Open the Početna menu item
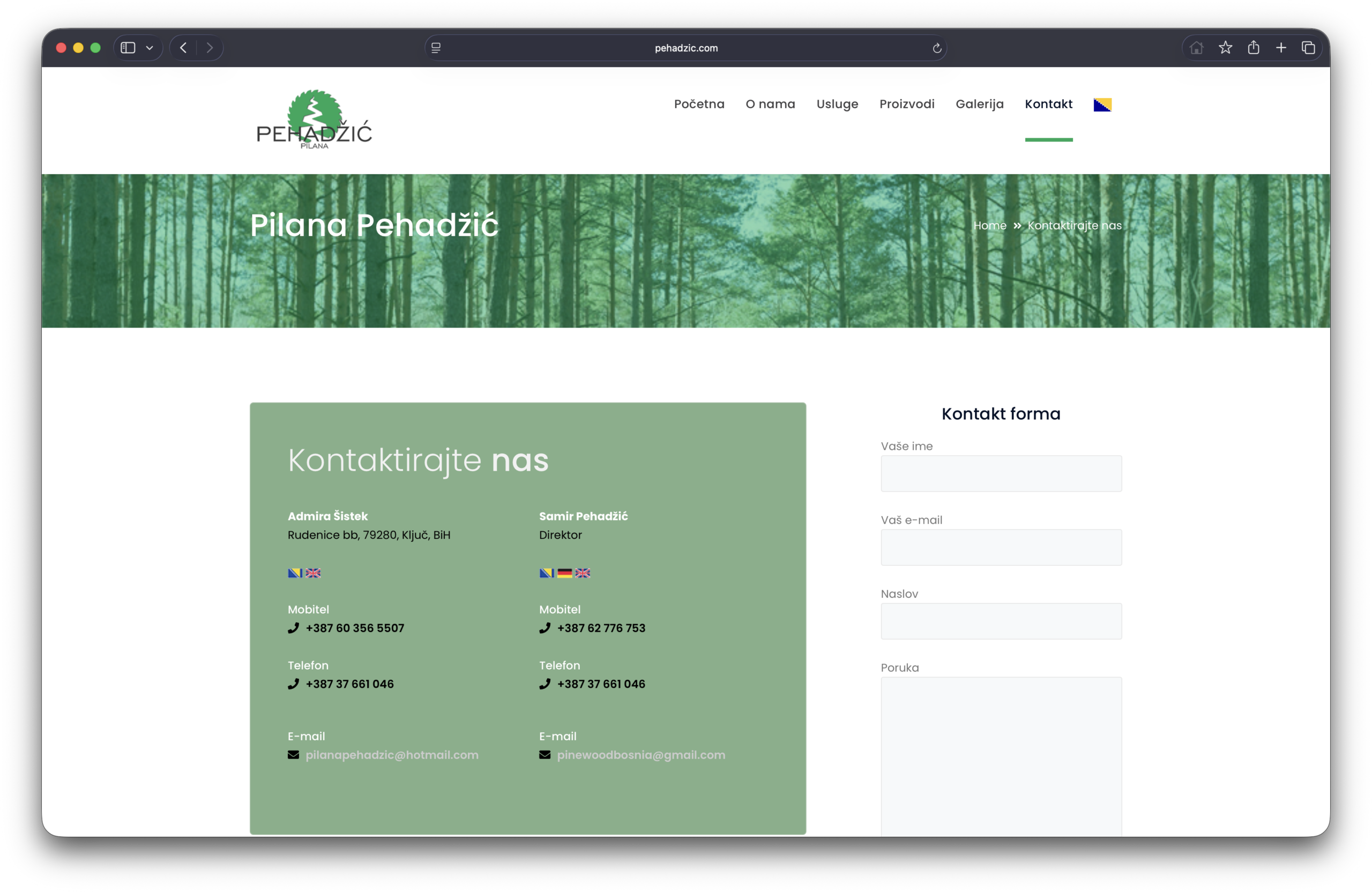The image size is (1372, 892). point(699,105)
